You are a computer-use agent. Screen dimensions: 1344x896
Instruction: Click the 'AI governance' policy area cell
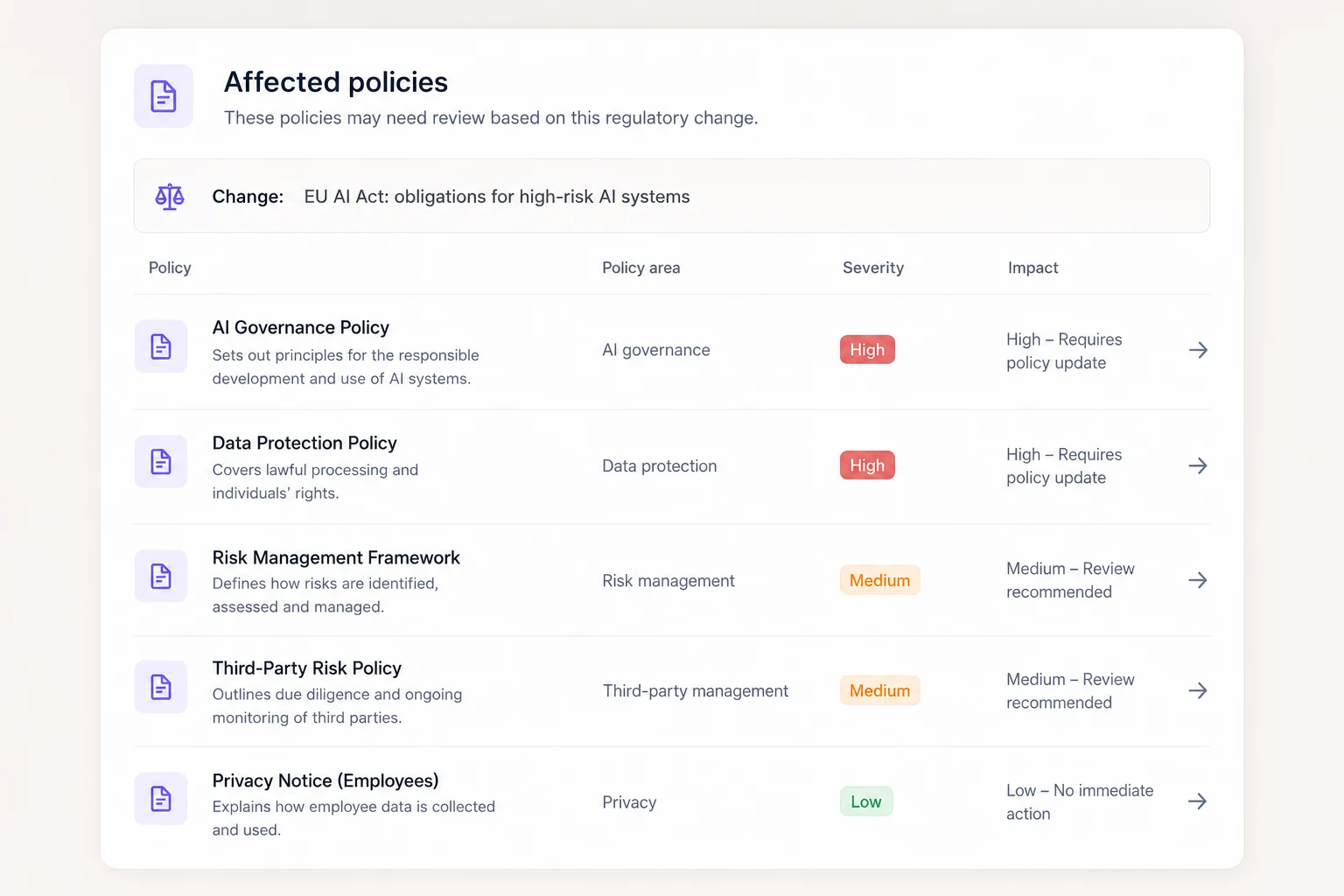click(656, 350)
